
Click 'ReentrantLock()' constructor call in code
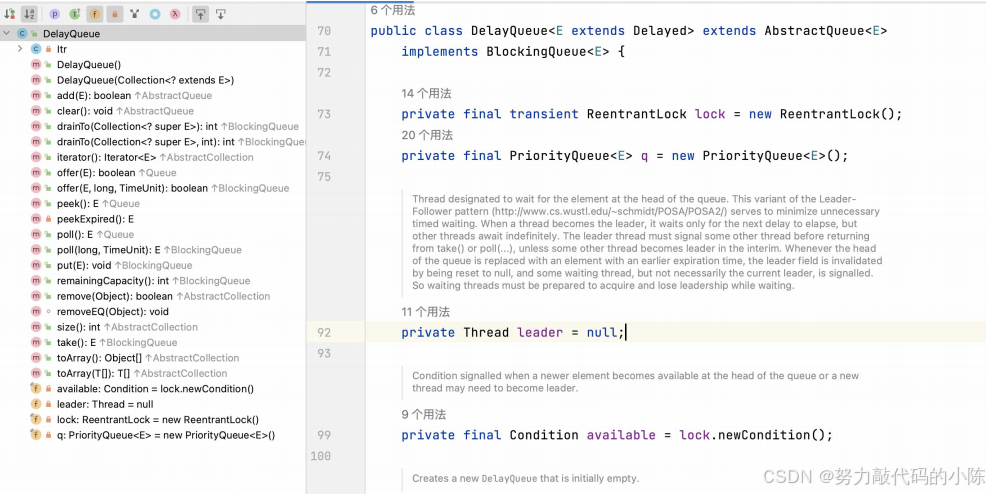pos(837,114)
